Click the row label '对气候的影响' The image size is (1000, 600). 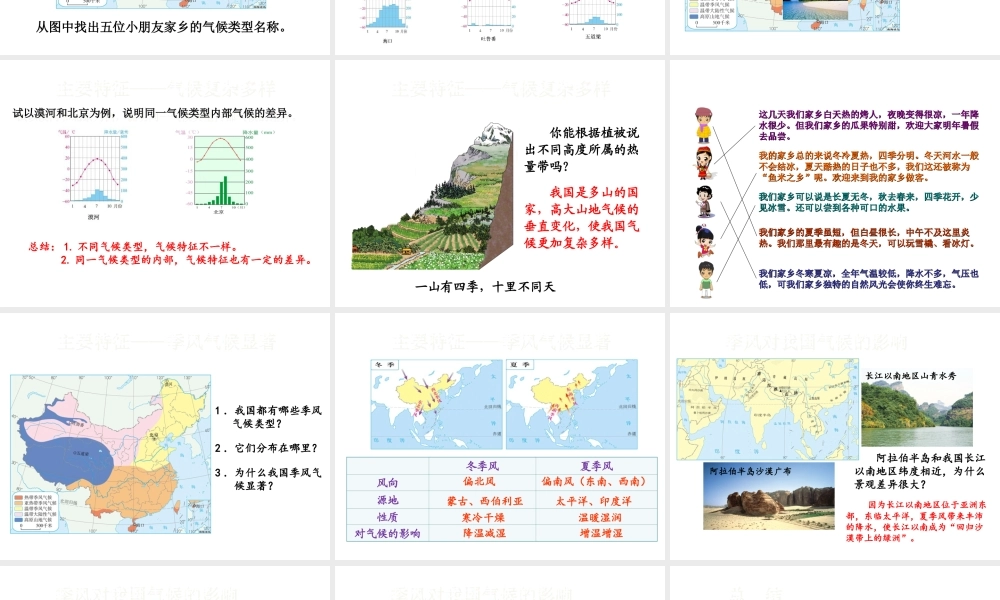click(x=387, y=533)
